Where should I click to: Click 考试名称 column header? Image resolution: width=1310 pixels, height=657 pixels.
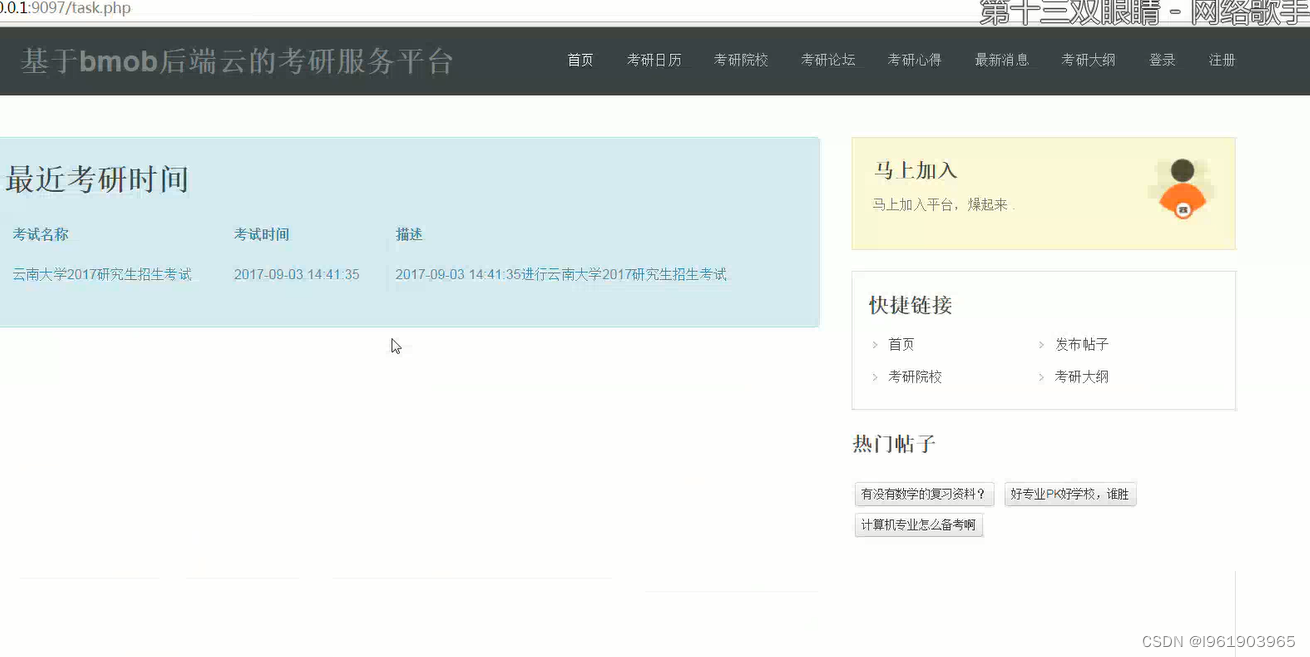(x=41, y=234)
